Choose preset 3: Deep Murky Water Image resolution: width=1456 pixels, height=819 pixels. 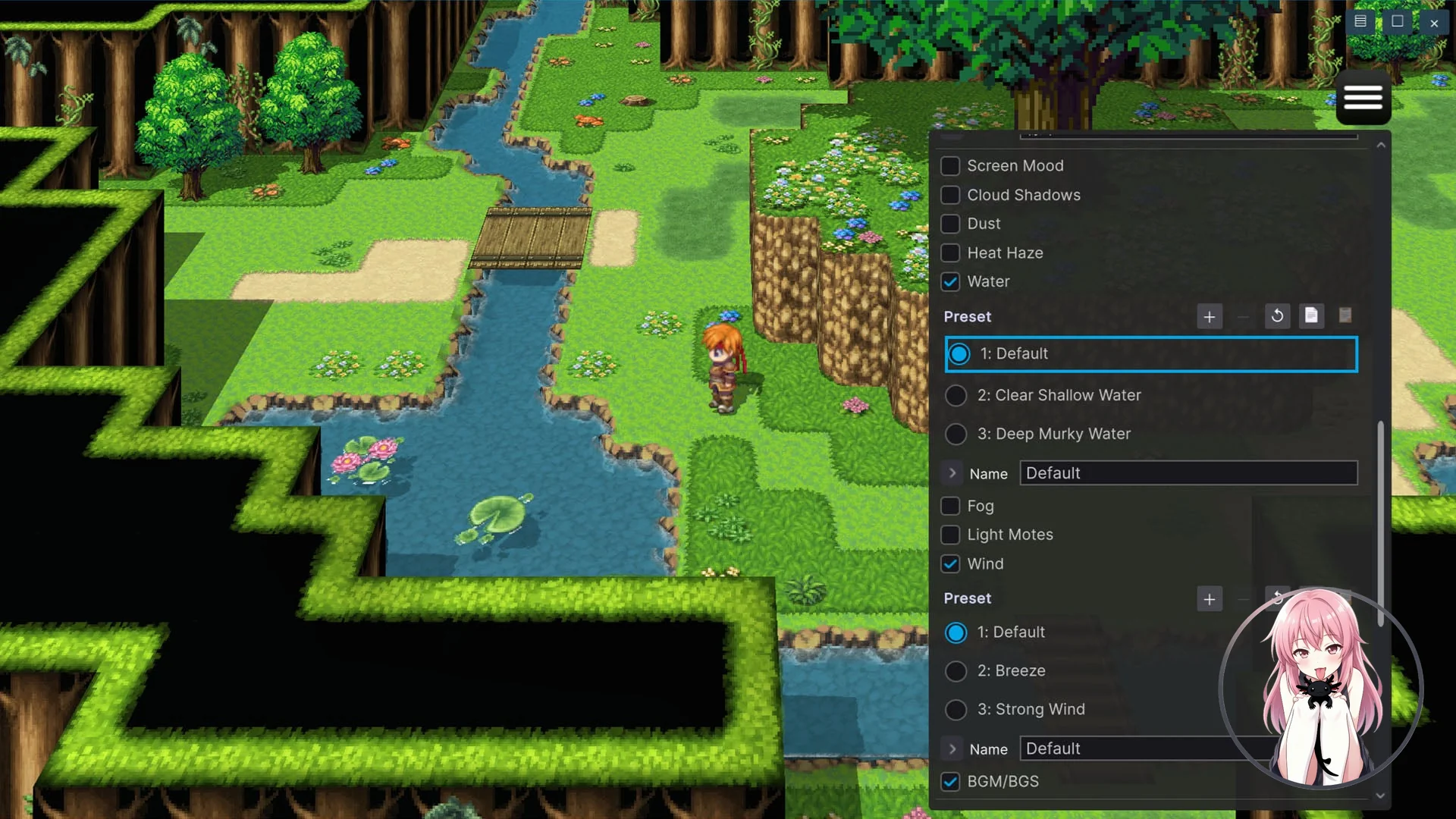(x=955, y=435)
